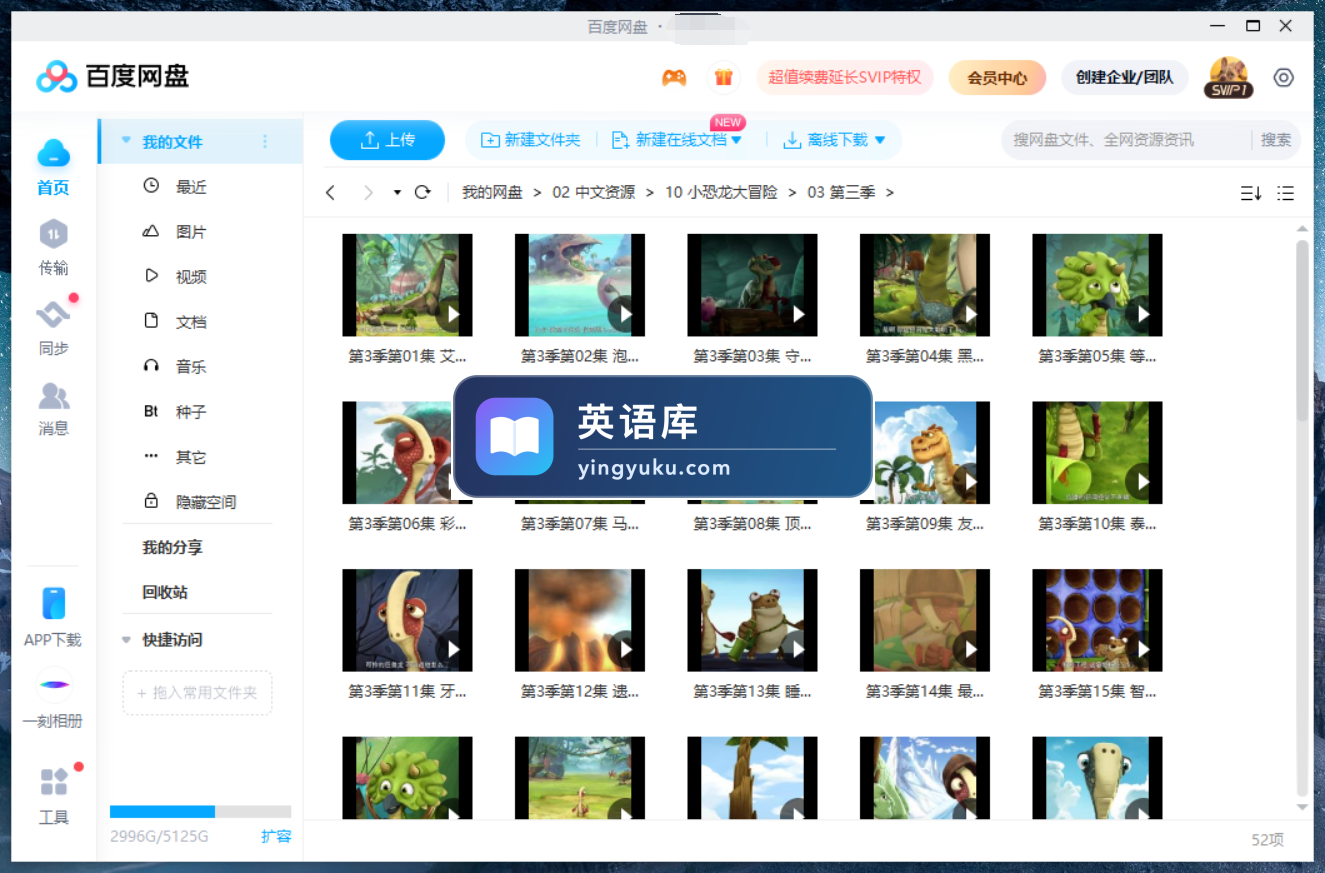Navigate to 10 小恐龙大冒险 breadcrumb
1325x873 pixels.
721,192
